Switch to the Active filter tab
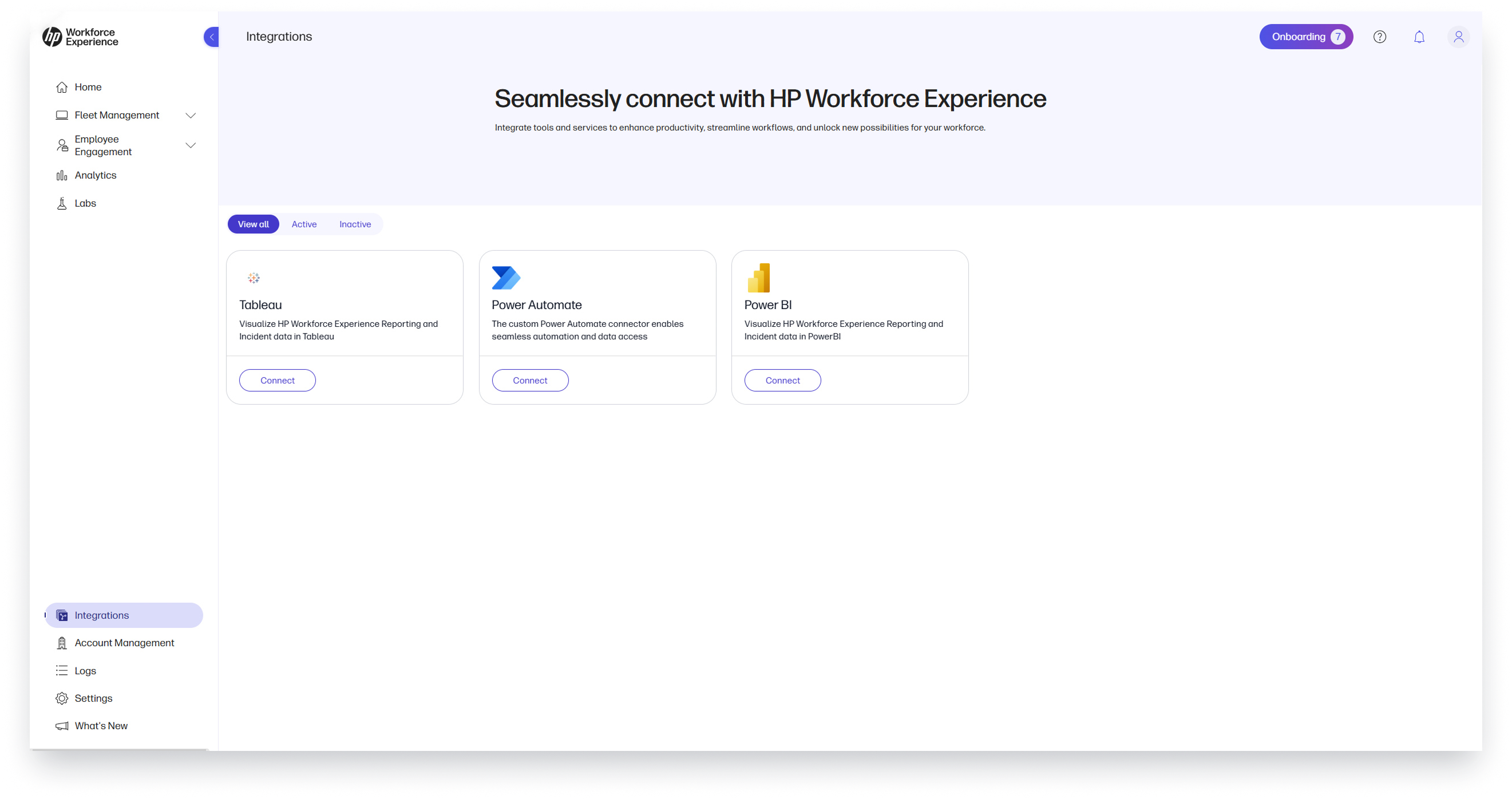 pyautogui.click(x=304, y=223)
